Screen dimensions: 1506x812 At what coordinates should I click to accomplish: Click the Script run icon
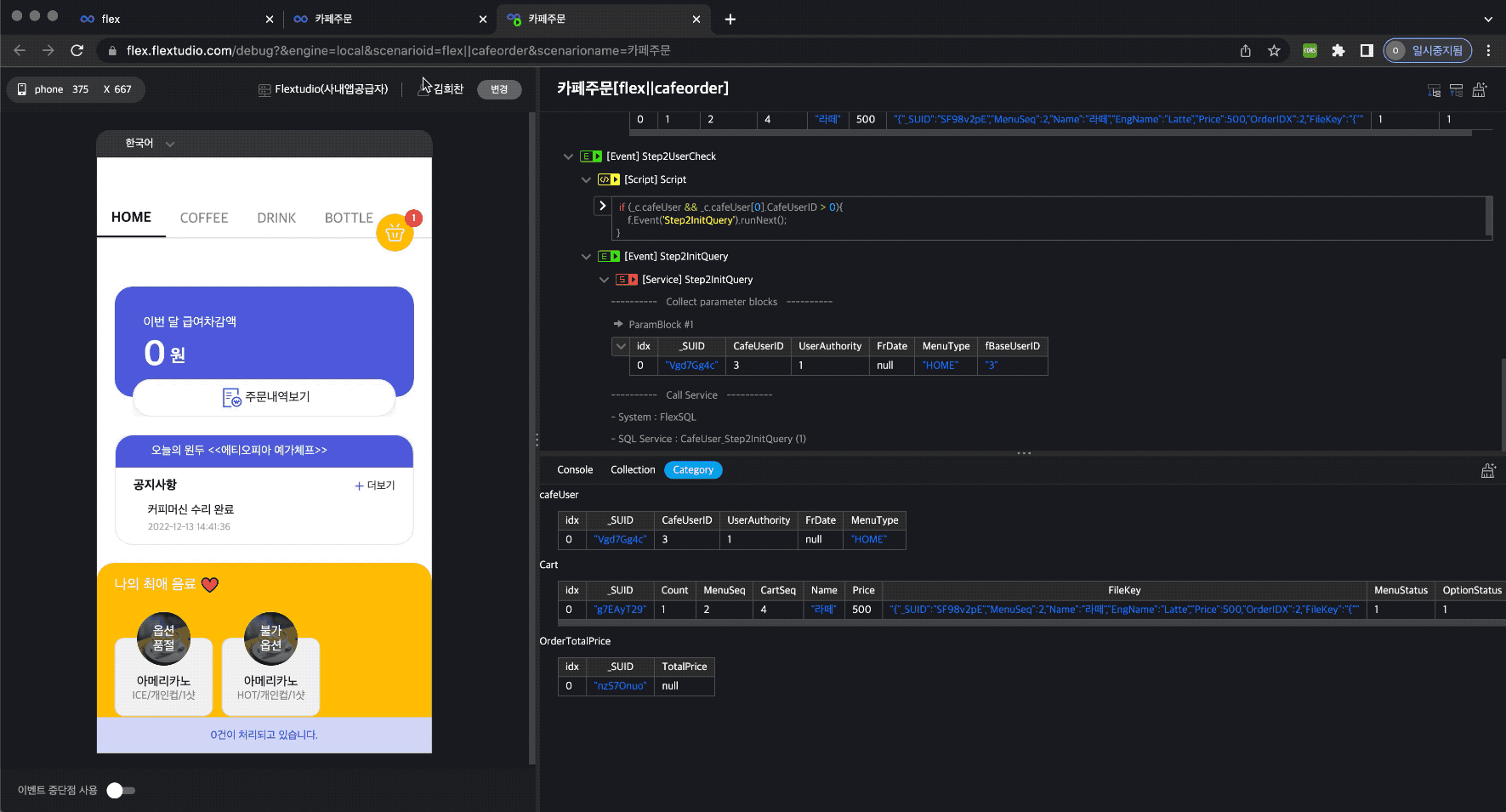(x=609, y=179)
